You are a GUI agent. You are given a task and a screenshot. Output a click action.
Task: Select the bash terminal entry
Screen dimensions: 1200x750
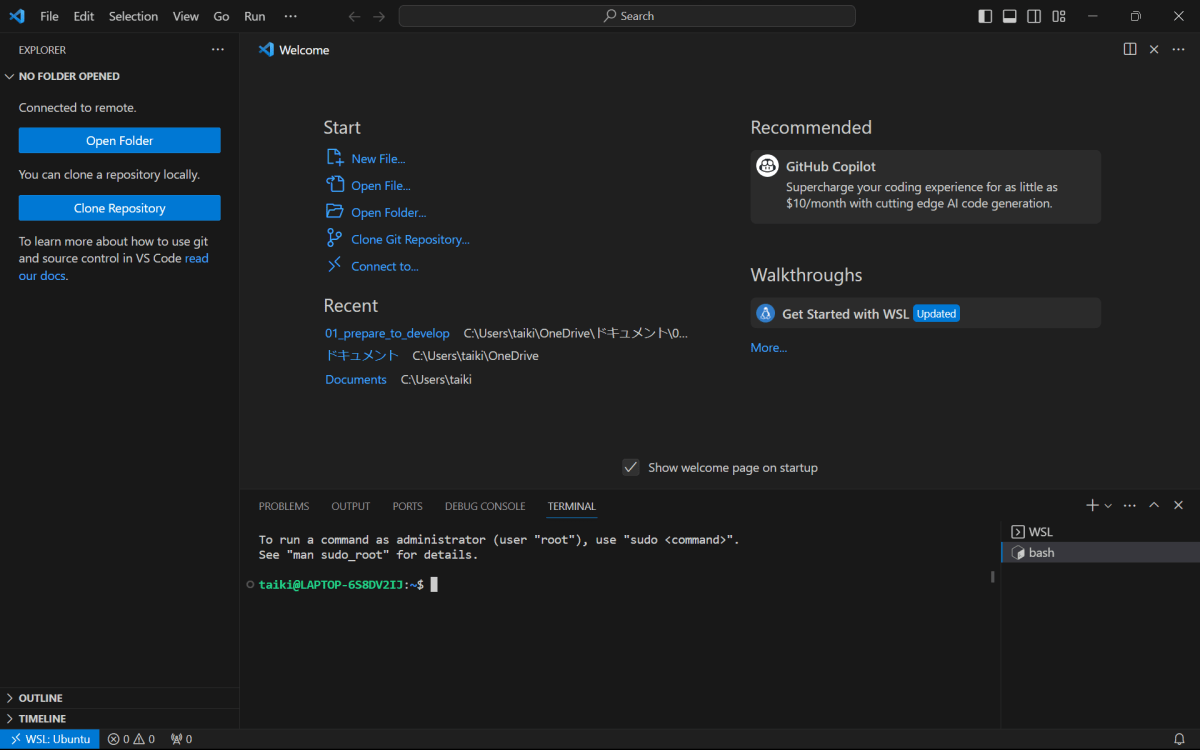(1100, 552)
